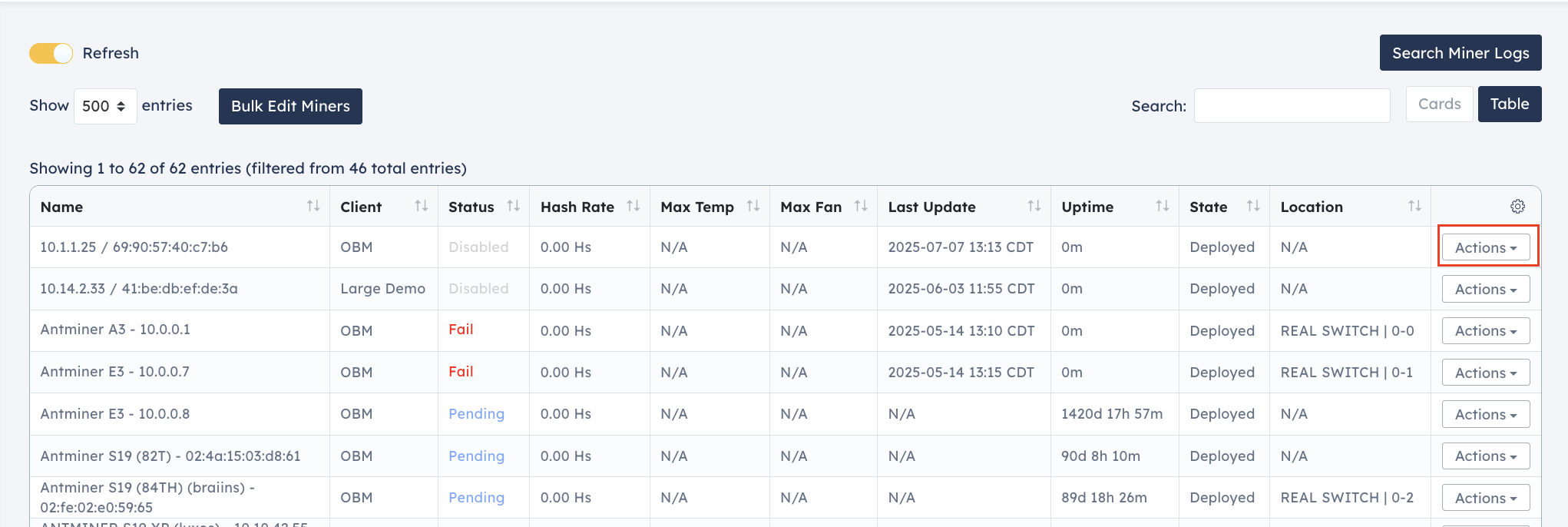Sort table by Max Fan column arrows

[x=861, y=206]
